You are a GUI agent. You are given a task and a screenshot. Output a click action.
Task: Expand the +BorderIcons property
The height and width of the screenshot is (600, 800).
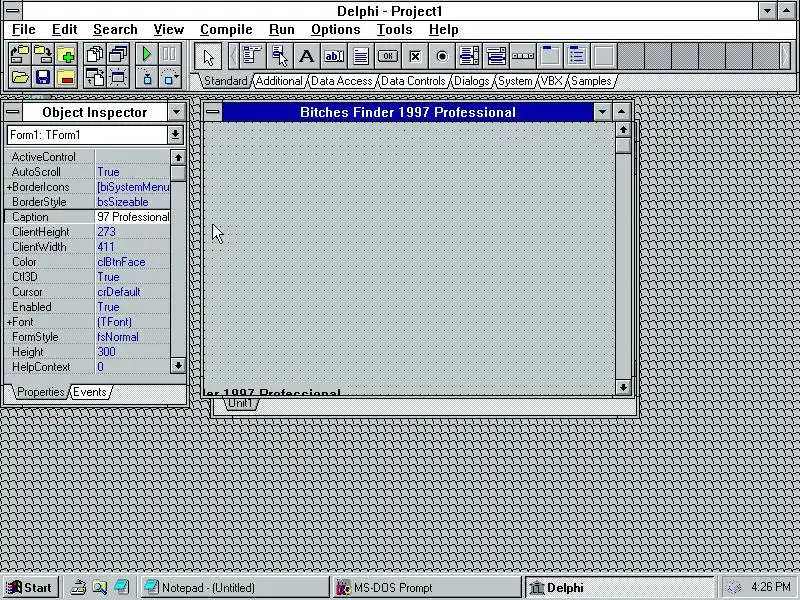[x=9, y=187]
